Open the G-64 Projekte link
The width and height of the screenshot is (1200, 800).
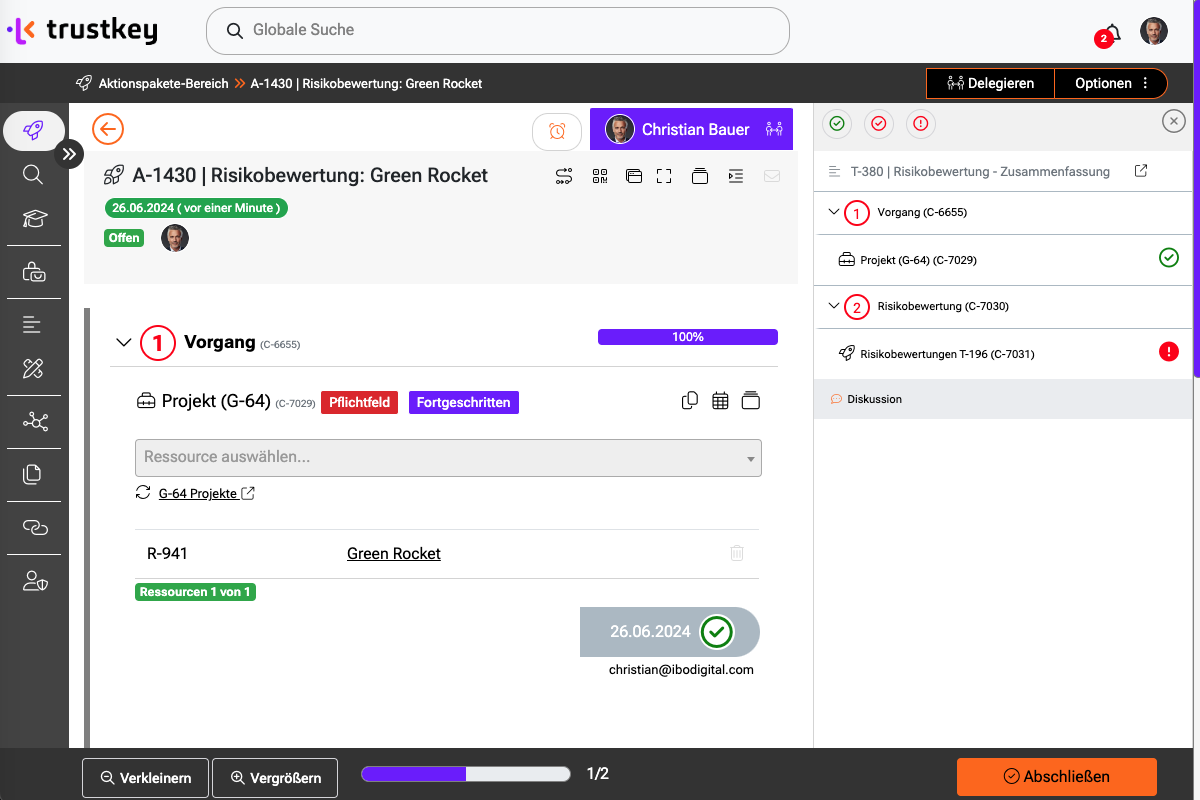pyautogui.click(x=206, y=493)
